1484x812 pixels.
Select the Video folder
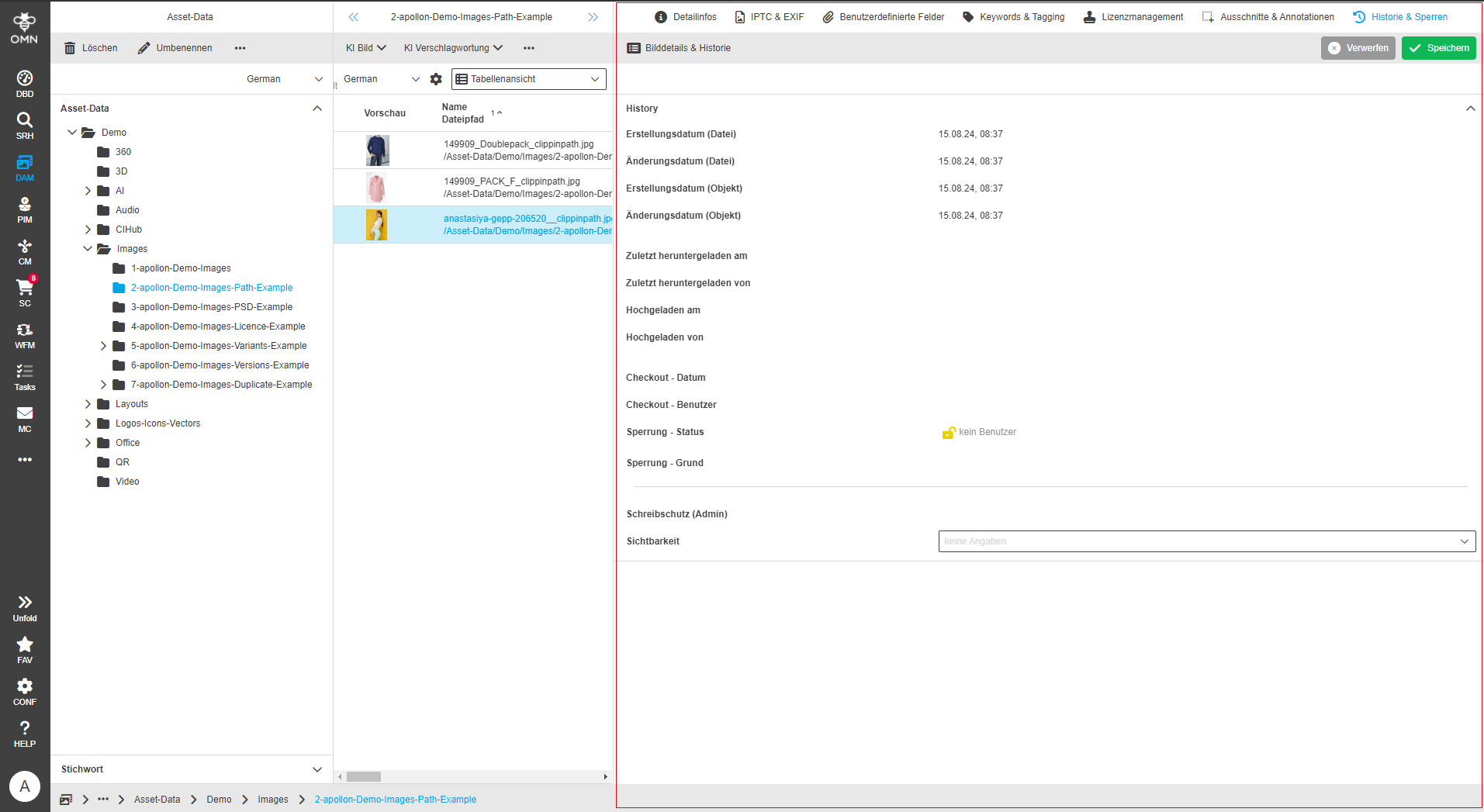coord(126,482)
